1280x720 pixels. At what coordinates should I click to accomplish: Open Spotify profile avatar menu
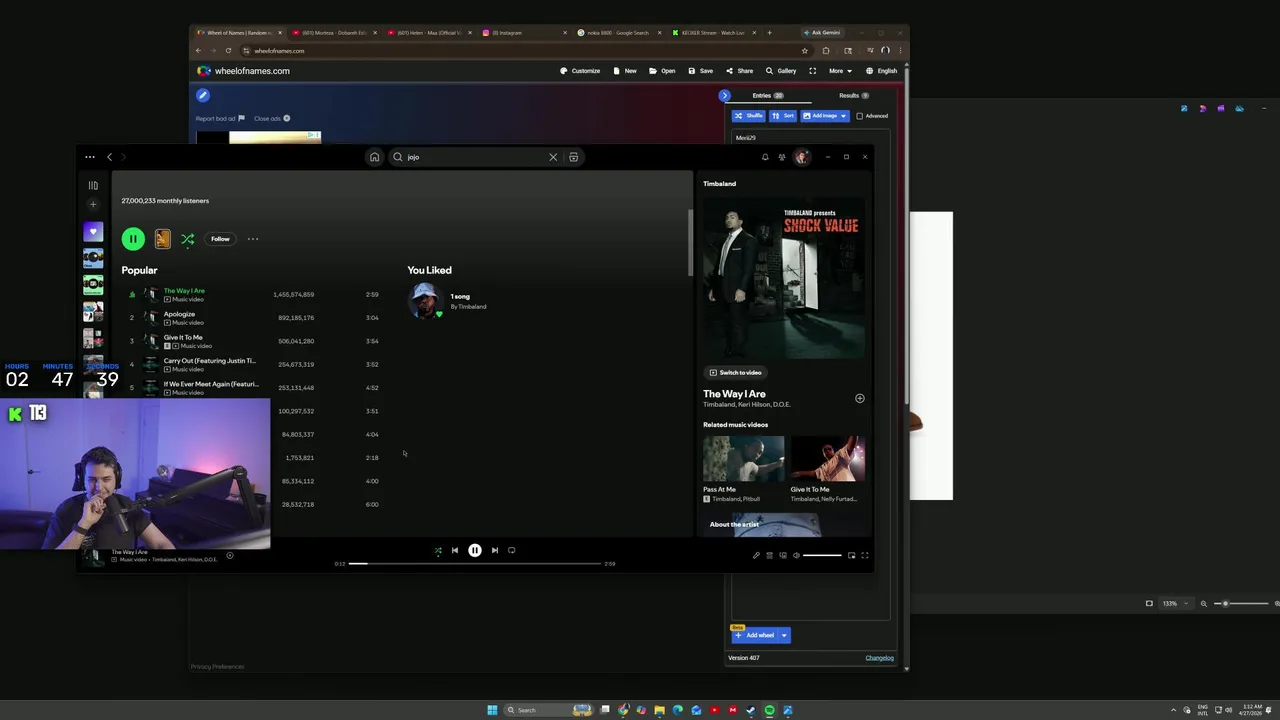pyautogui.click(x=801, y=157)
